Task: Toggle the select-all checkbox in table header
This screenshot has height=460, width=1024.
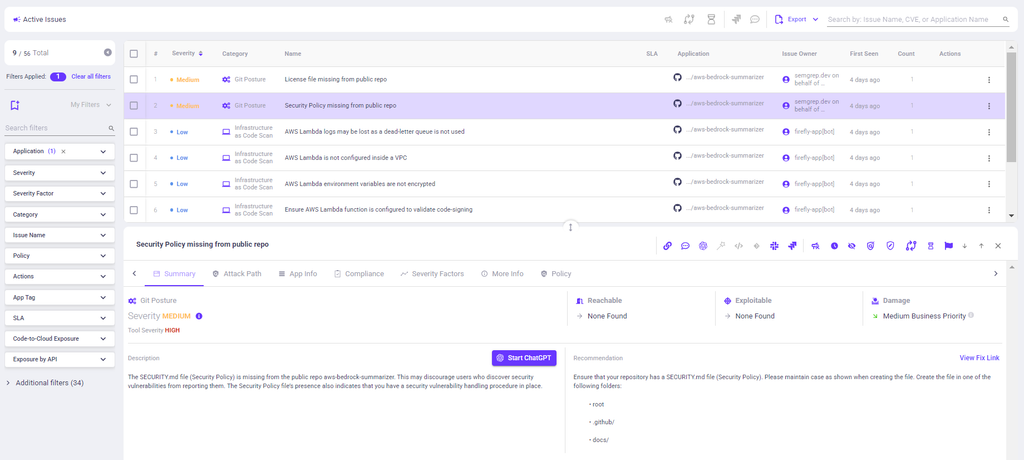Action: pos(134,54)
